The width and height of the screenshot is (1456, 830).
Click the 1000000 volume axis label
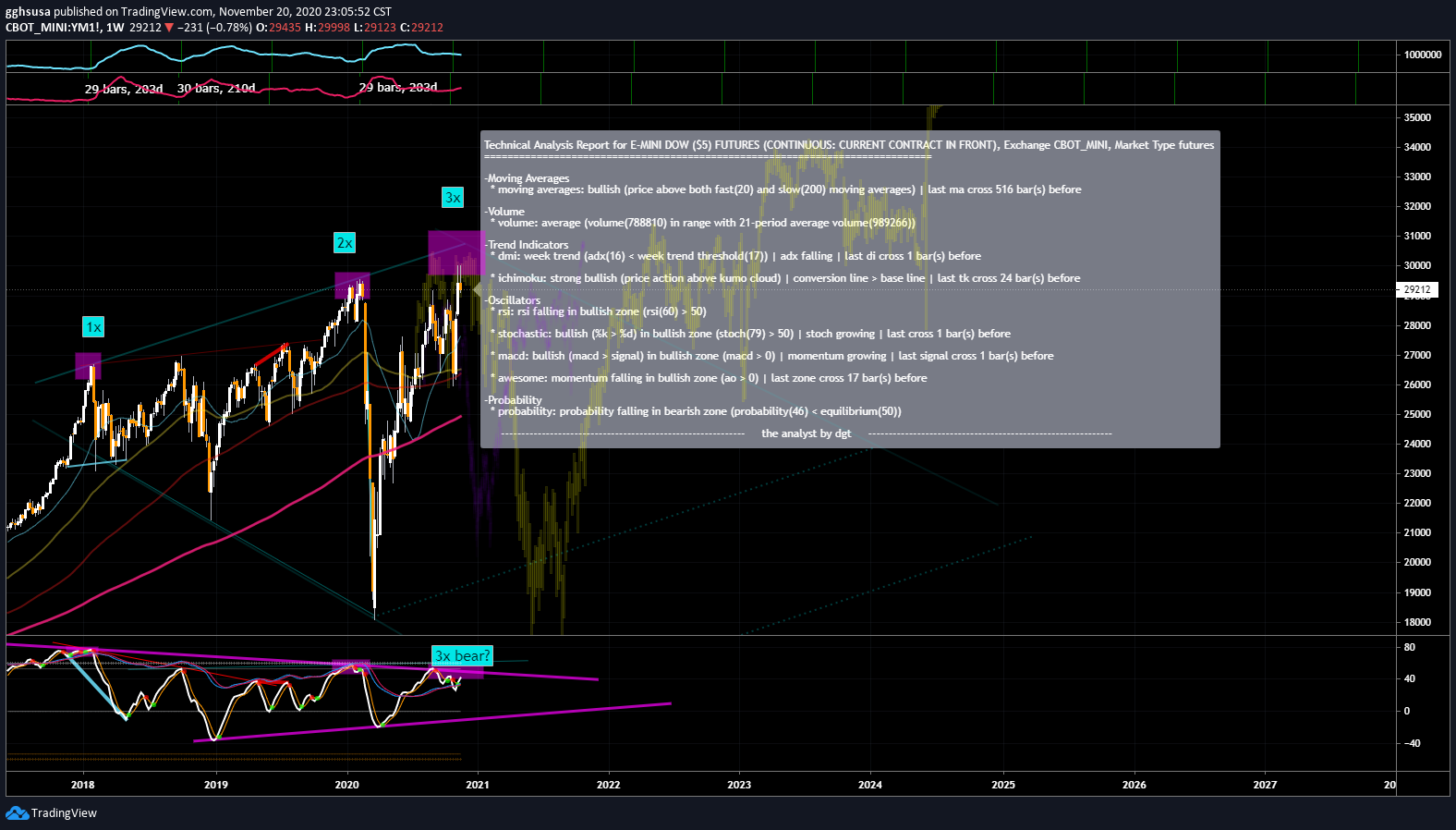pyautogui.click(x=1423, y=55)
